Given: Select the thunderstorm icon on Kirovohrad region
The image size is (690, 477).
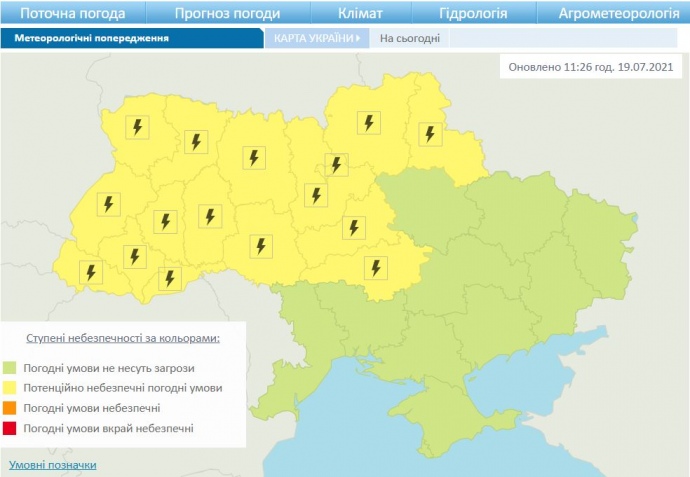Looking at the screenshot, I should (376, 267).
